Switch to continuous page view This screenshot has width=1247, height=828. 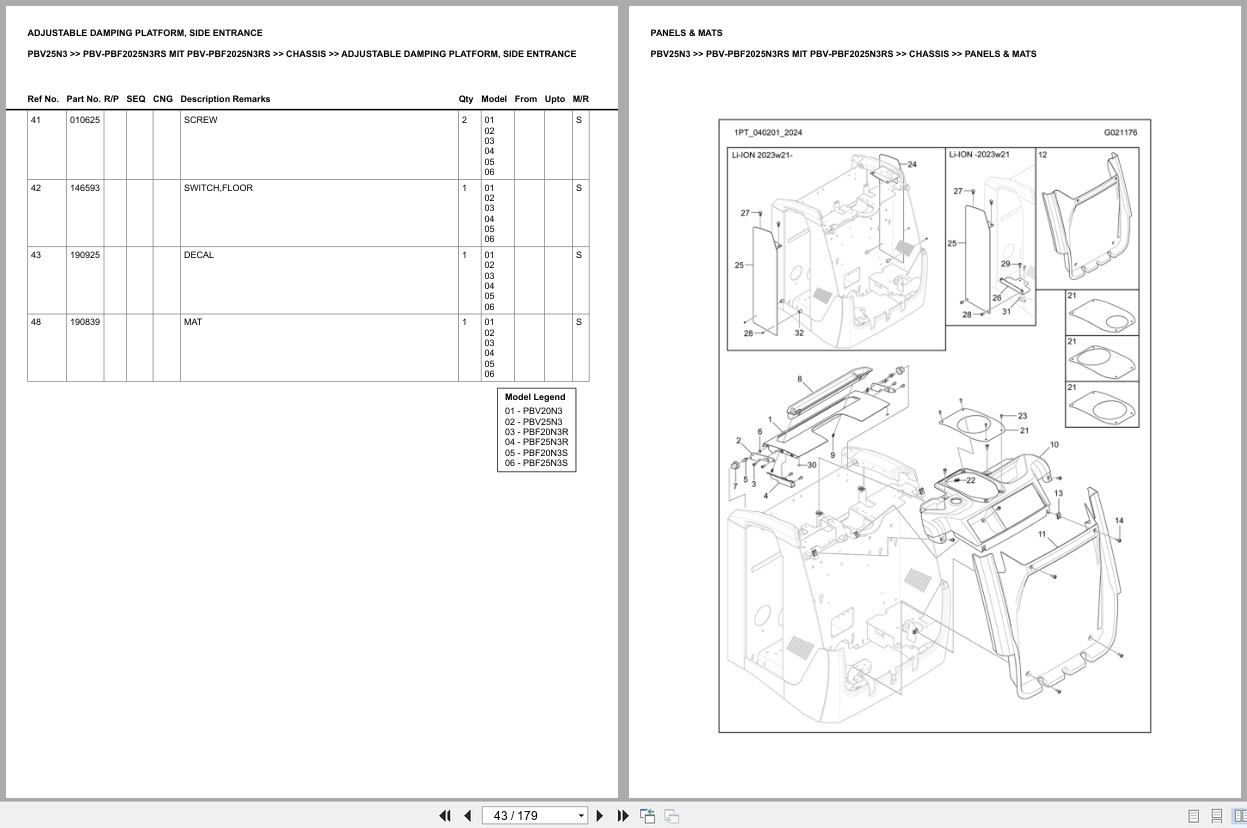(1216, 815)
